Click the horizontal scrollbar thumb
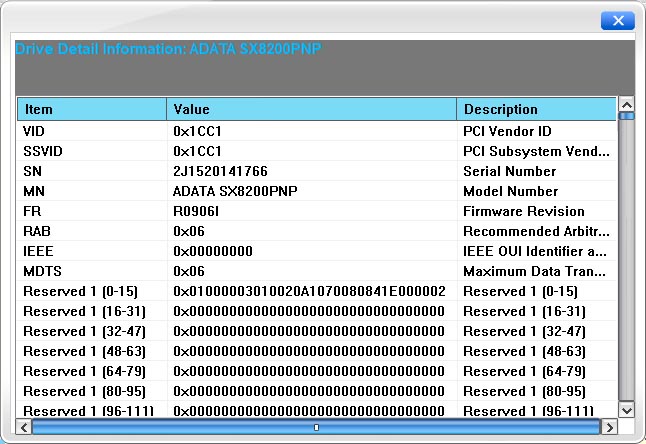 click(x=316, y=427)
